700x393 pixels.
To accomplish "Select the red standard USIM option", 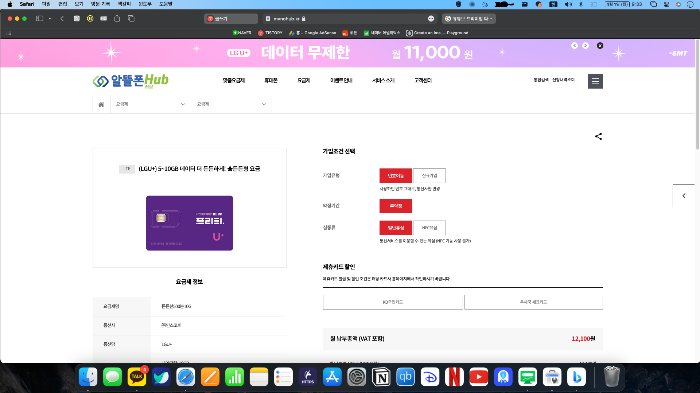I will (396, 228).
